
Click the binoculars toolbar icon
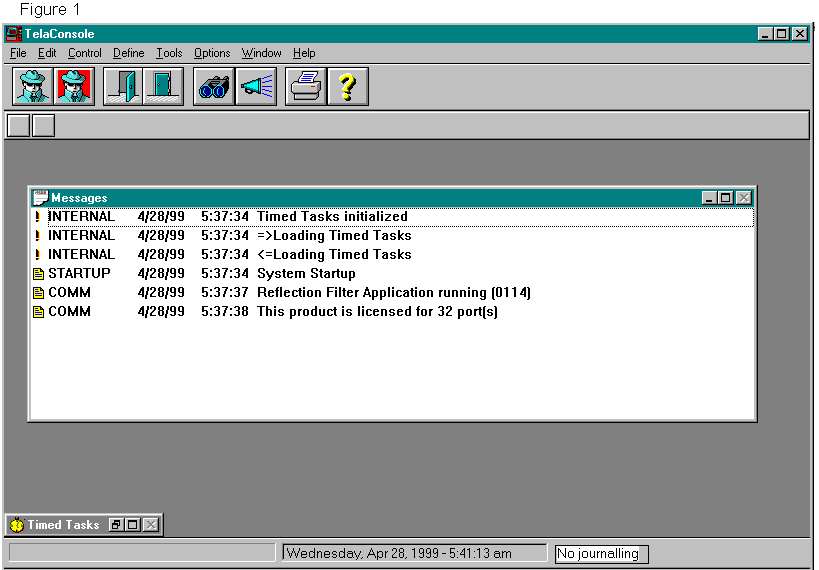213,87
